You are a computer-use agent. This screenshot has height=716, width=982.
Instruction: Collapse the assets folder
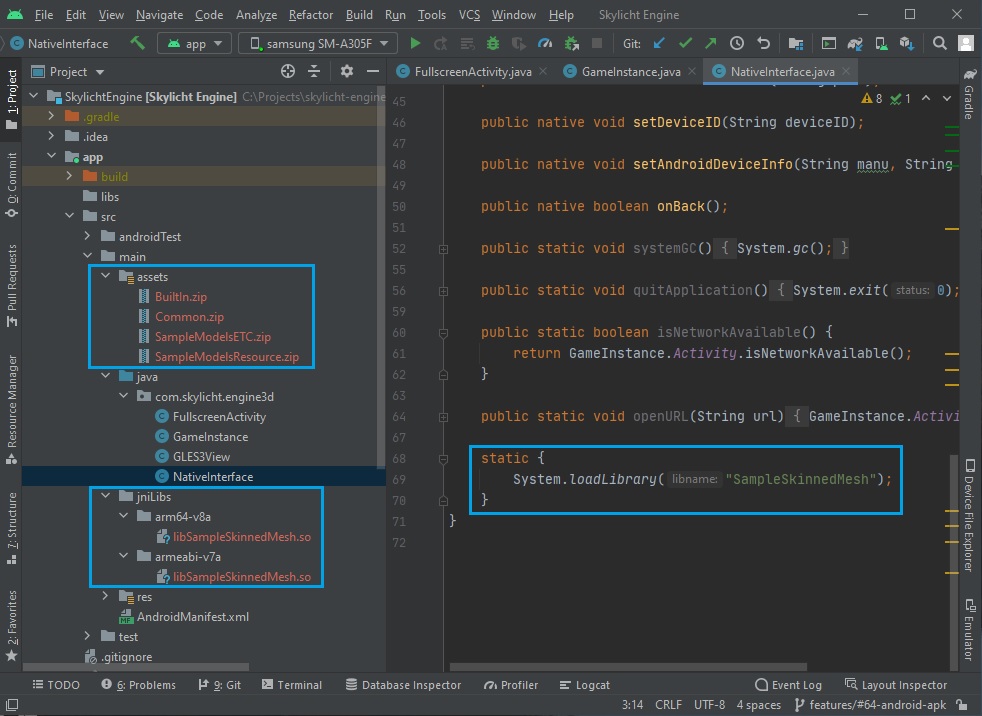click(x=105, y=276)
